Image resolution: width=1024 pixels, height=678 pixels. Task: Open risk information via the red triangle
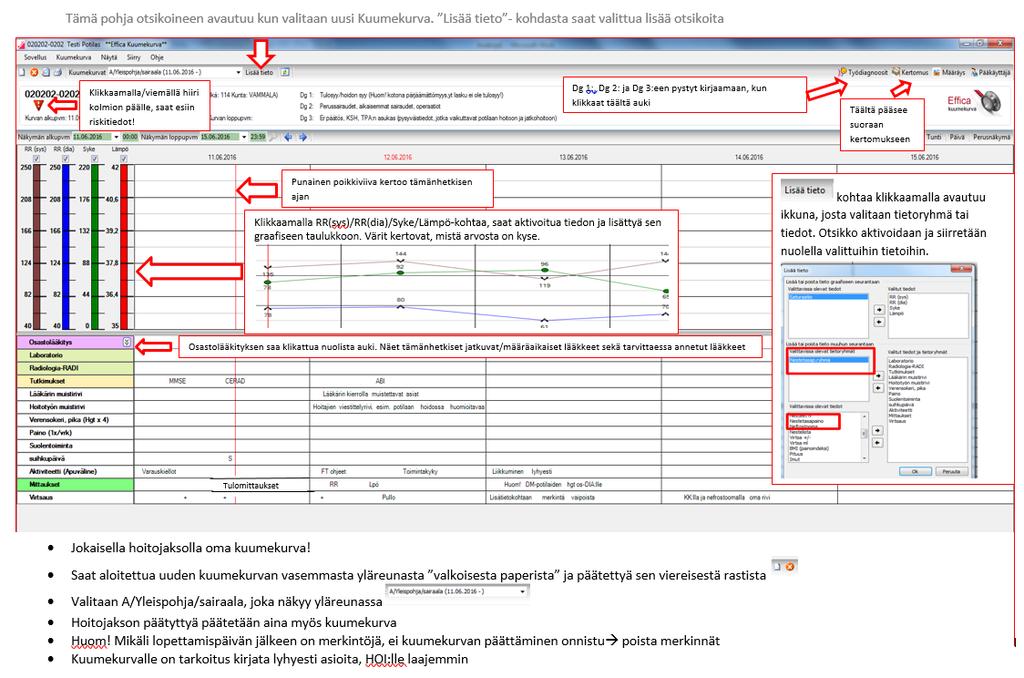click(x=39, y=105)
